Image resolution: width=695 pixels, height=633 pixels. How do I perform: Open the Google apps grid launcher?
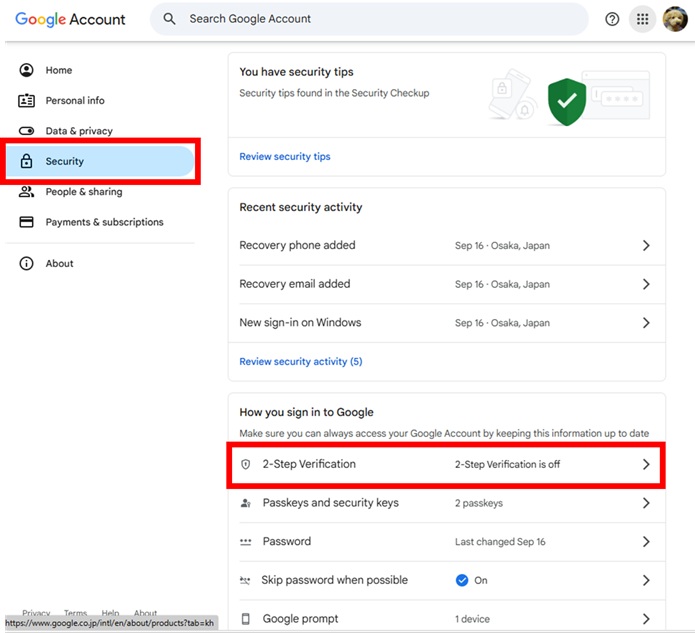643,19
